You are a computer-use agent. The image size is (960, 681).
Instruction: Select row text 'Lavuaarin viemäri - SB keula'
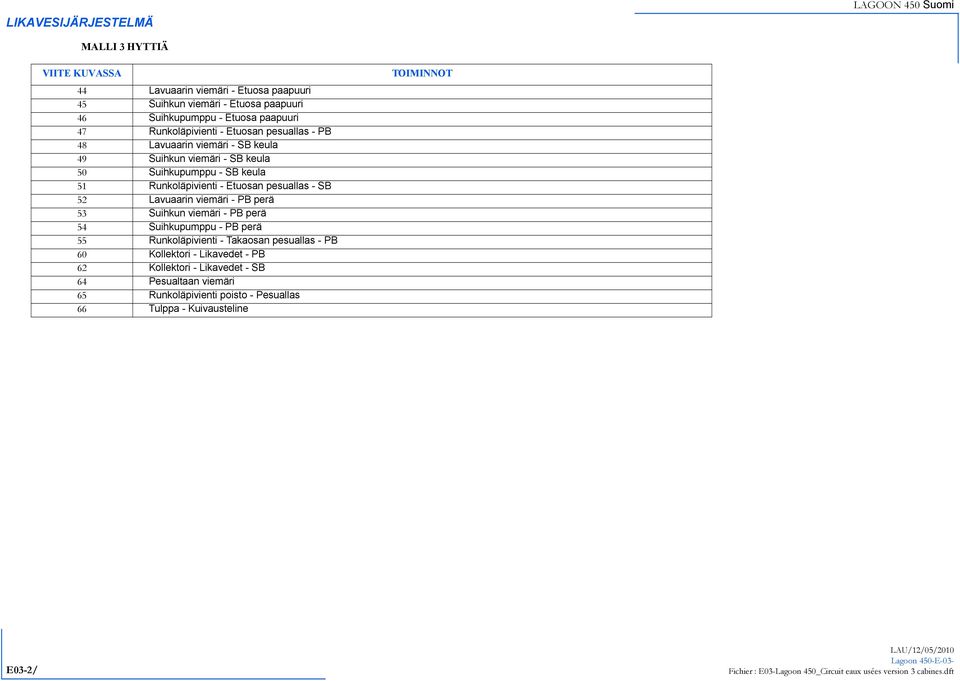[213, 145]
